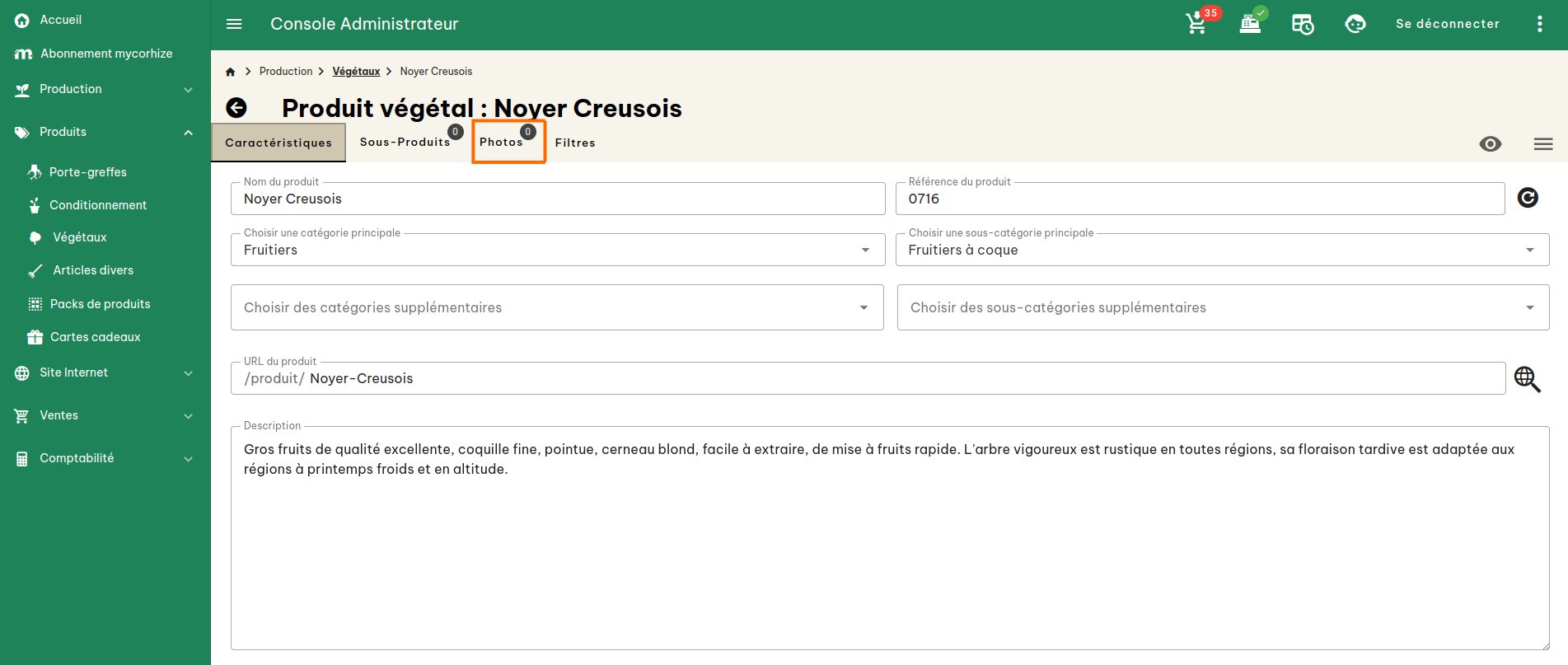
Task: Switch to the Photos tab
Action: coord(502,143)
